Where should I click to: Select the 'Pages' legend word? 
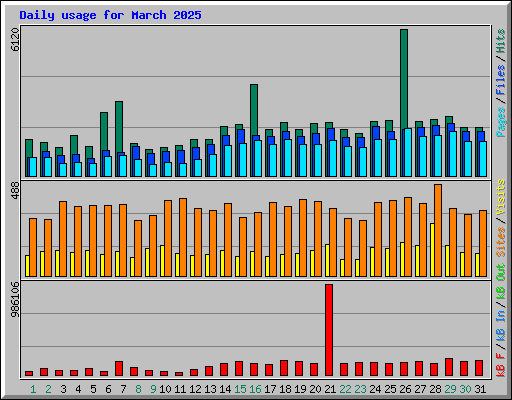(x=501, y=122)
